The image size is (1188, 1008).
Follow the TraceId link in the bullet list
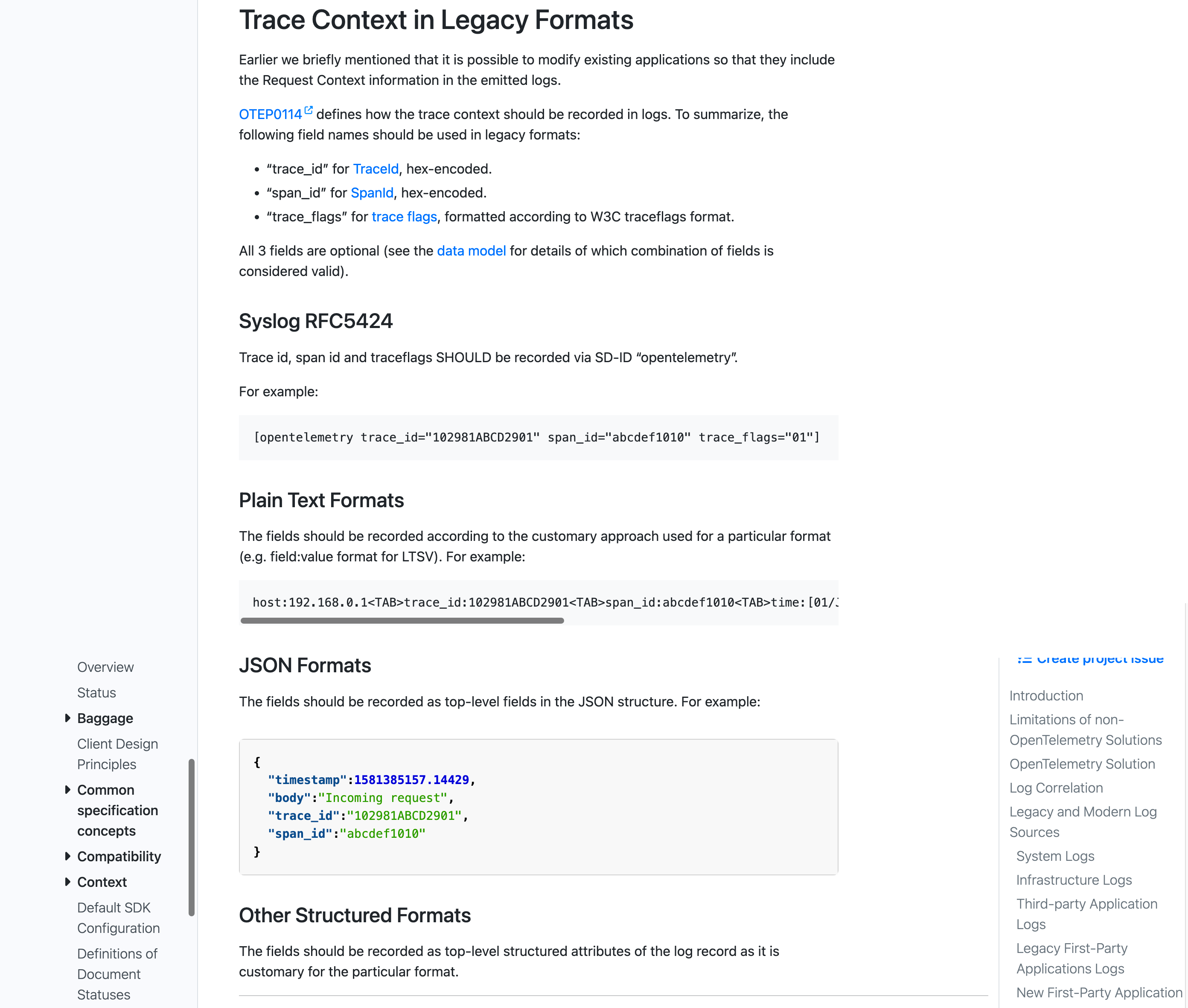(376, 168)
